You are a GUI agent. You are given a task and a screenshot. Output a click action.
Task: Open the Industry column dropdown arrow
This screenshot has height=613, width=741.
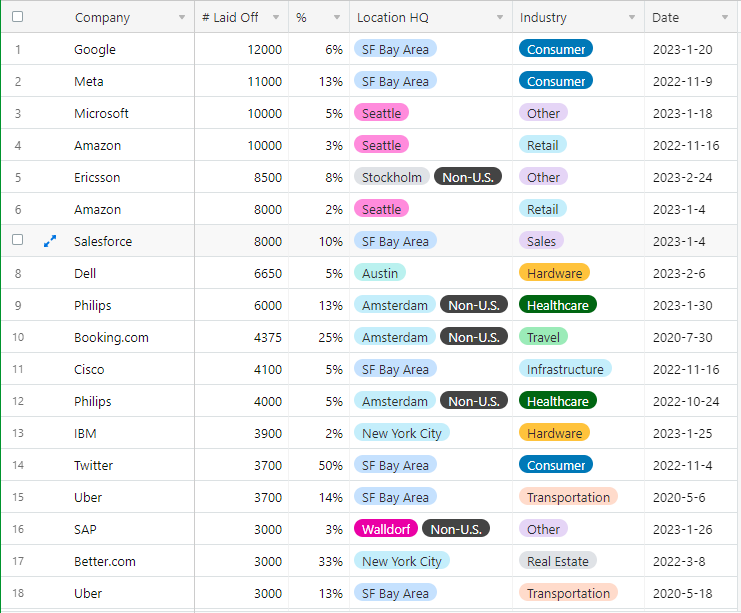coord(631,17)
